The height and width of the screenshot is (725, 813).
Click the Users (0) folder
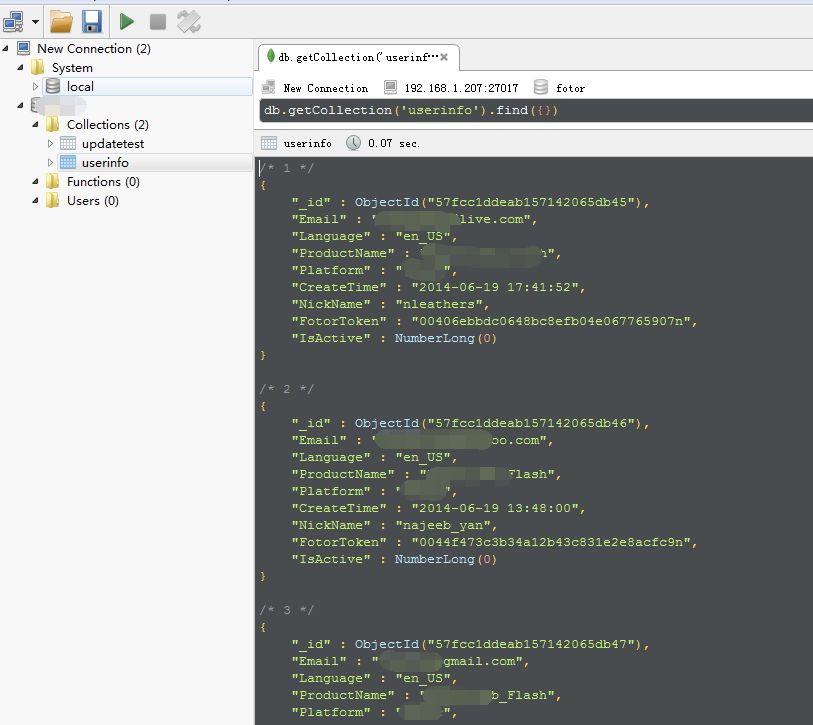point(92,201)
